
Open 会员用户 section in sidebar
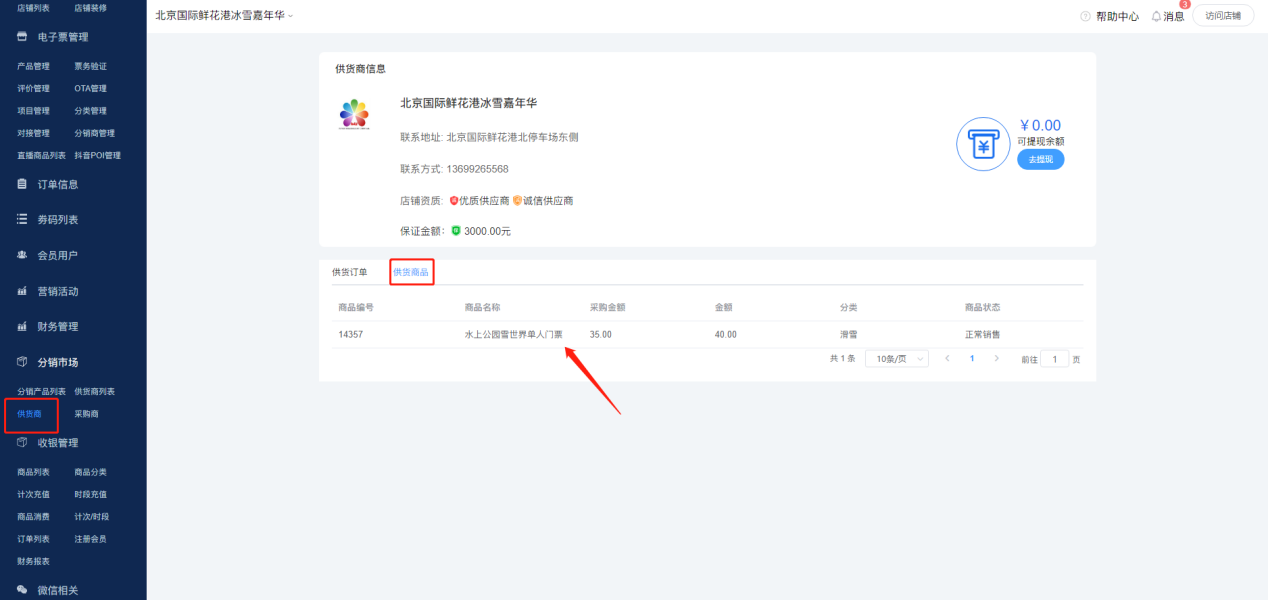(x=57, y=256)
